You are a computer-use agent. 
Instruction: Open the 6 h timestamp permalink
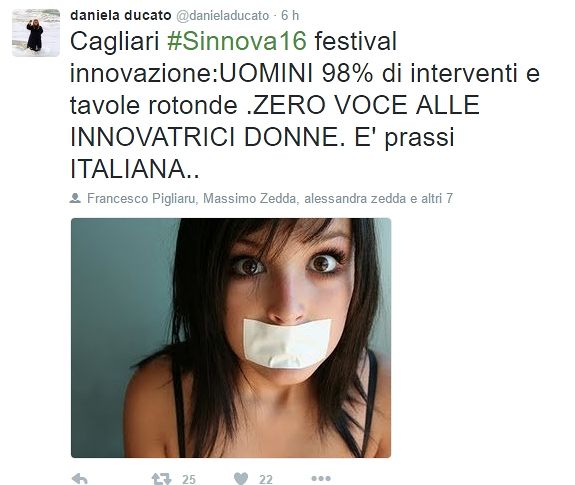point(290,15)
